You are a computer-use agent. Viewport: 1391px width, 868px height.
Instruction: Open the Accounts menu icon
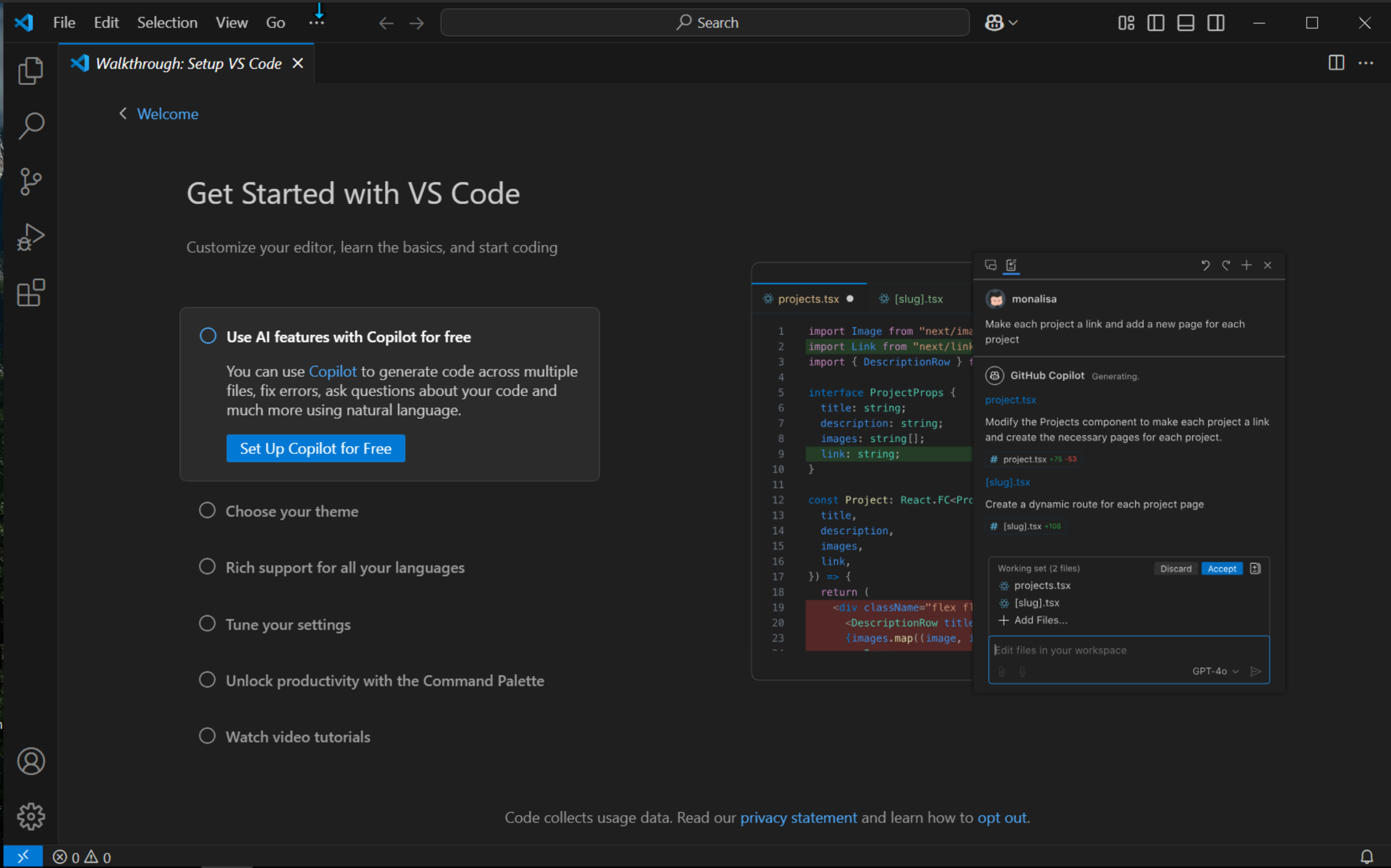click(30, 761)
